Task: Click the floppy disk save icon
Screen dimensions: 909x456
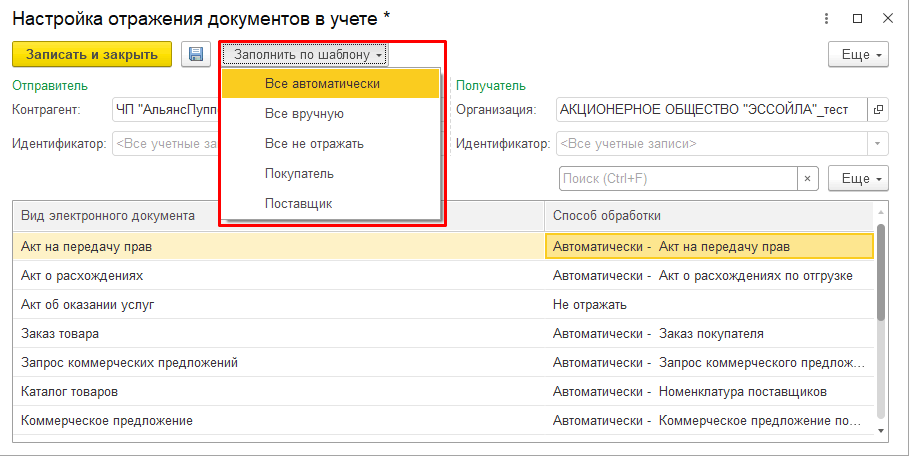Action: coord(195,54)
